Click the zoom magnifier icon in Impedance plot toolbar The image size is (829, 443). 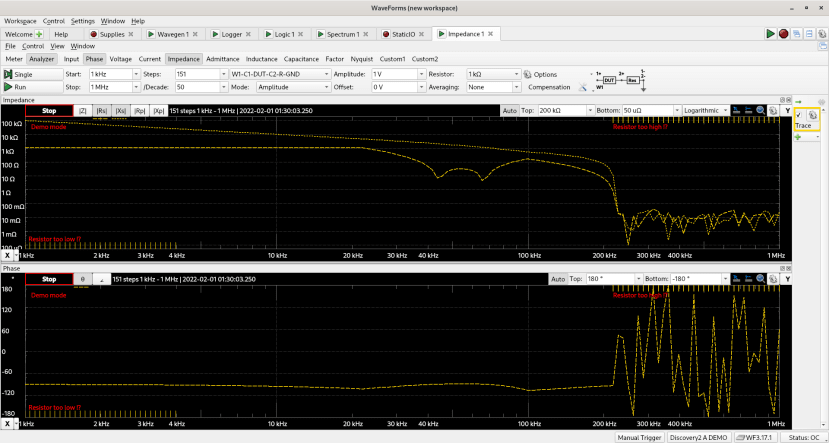760,110
